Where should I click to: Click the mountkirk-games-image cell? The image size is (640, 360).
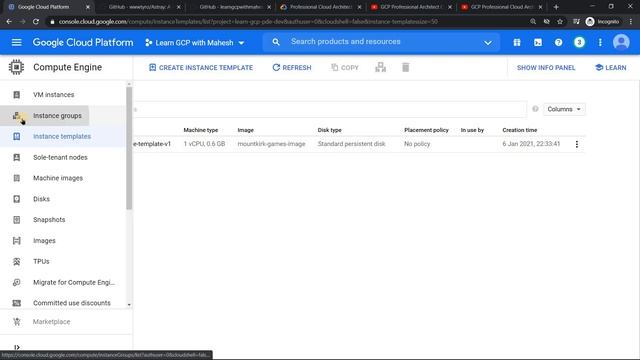coord(271,144)
